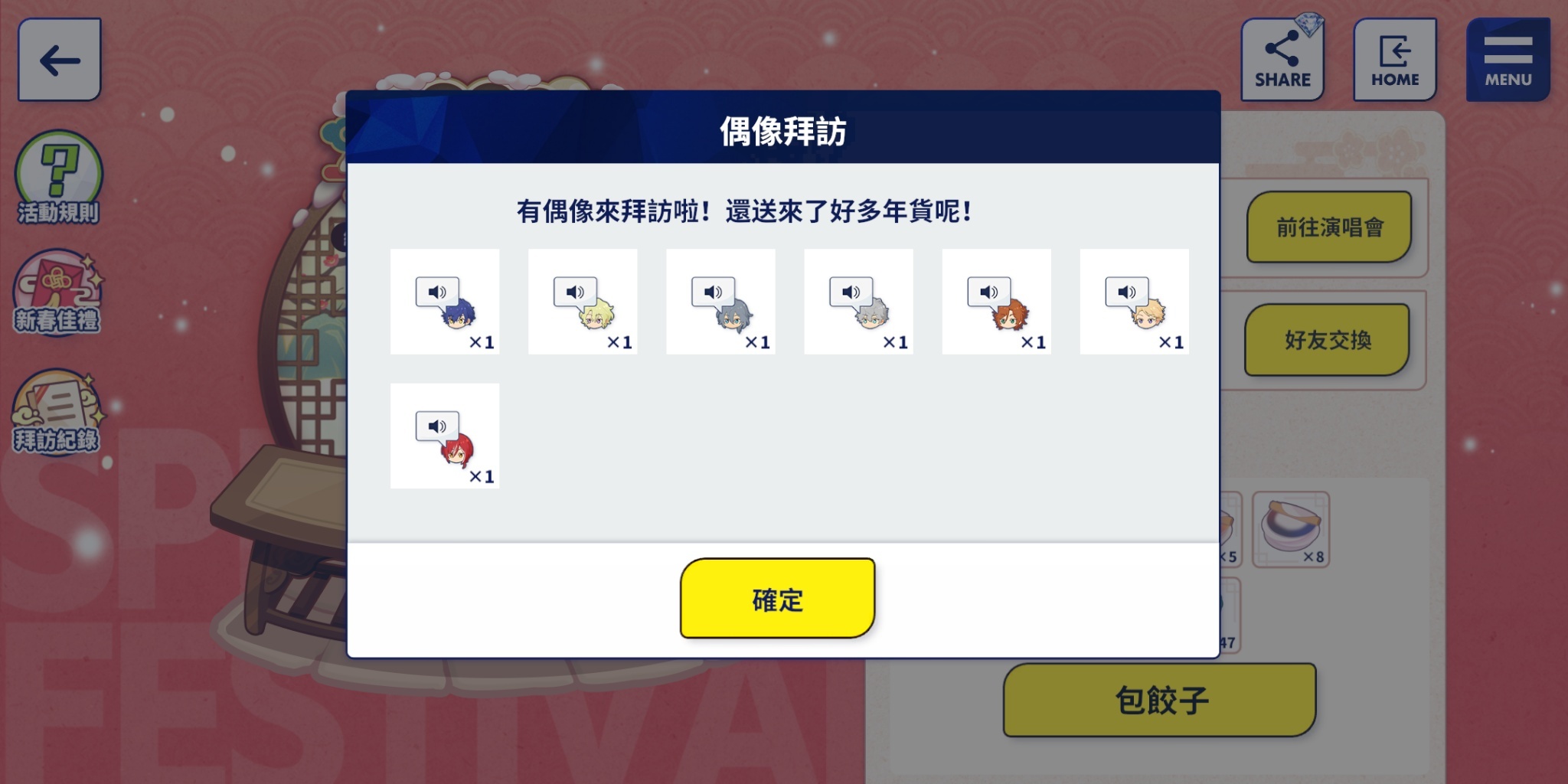Click 好友交換 friend exchange button
The image size is (1568, 784).
(x=1328, y=340)
